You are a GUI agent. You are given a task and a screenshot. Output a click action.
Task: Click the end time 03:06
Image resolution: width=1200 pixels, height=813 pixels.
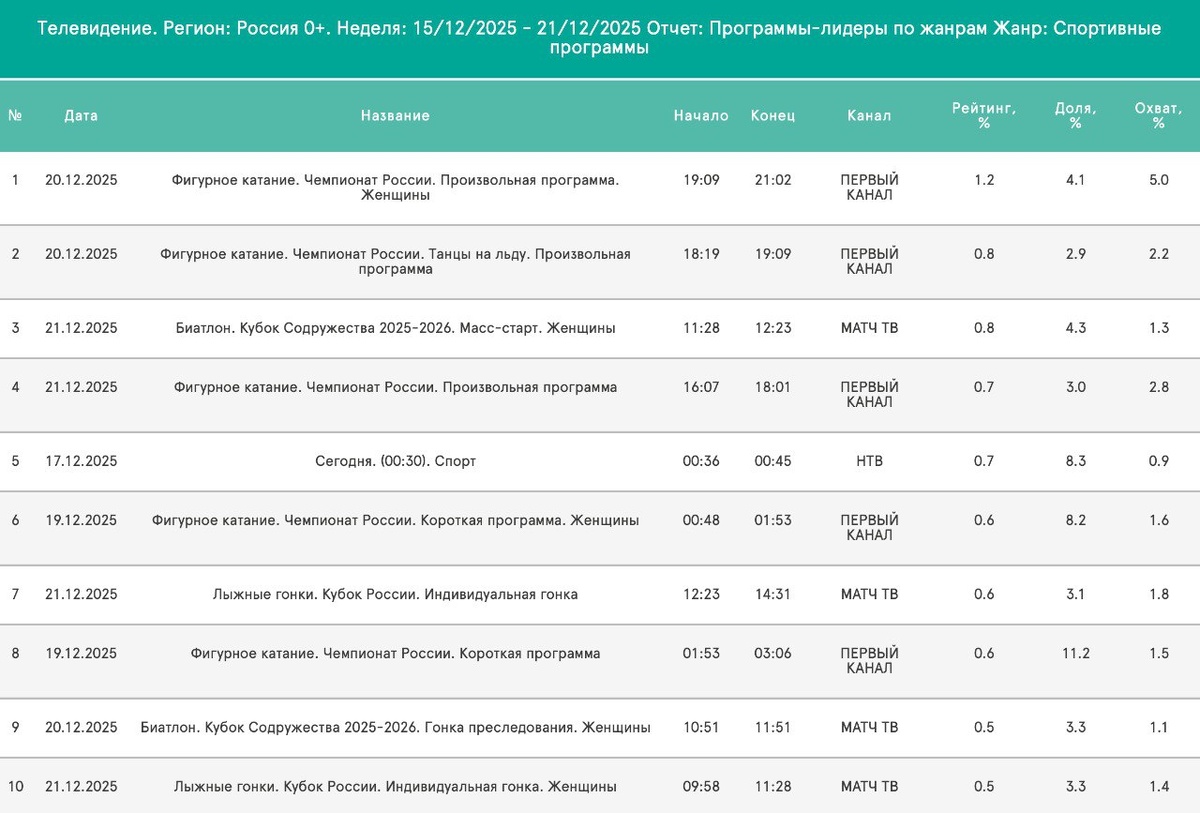(x=773, y=653)
